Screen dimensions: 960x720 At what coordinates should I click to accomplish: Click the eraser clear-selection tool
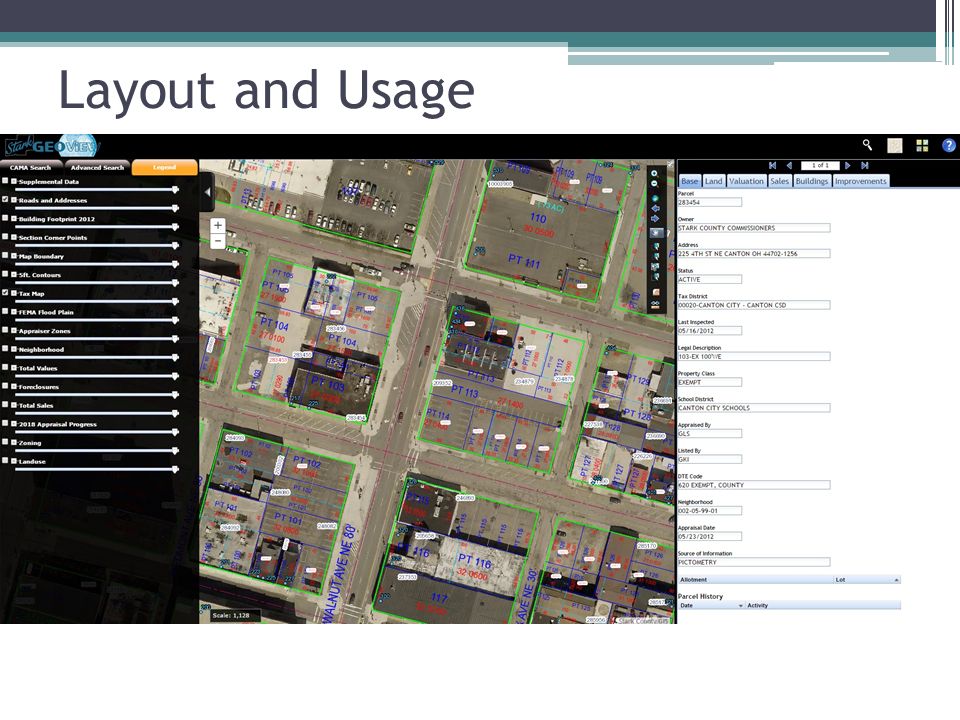click(x=656, y=292)
